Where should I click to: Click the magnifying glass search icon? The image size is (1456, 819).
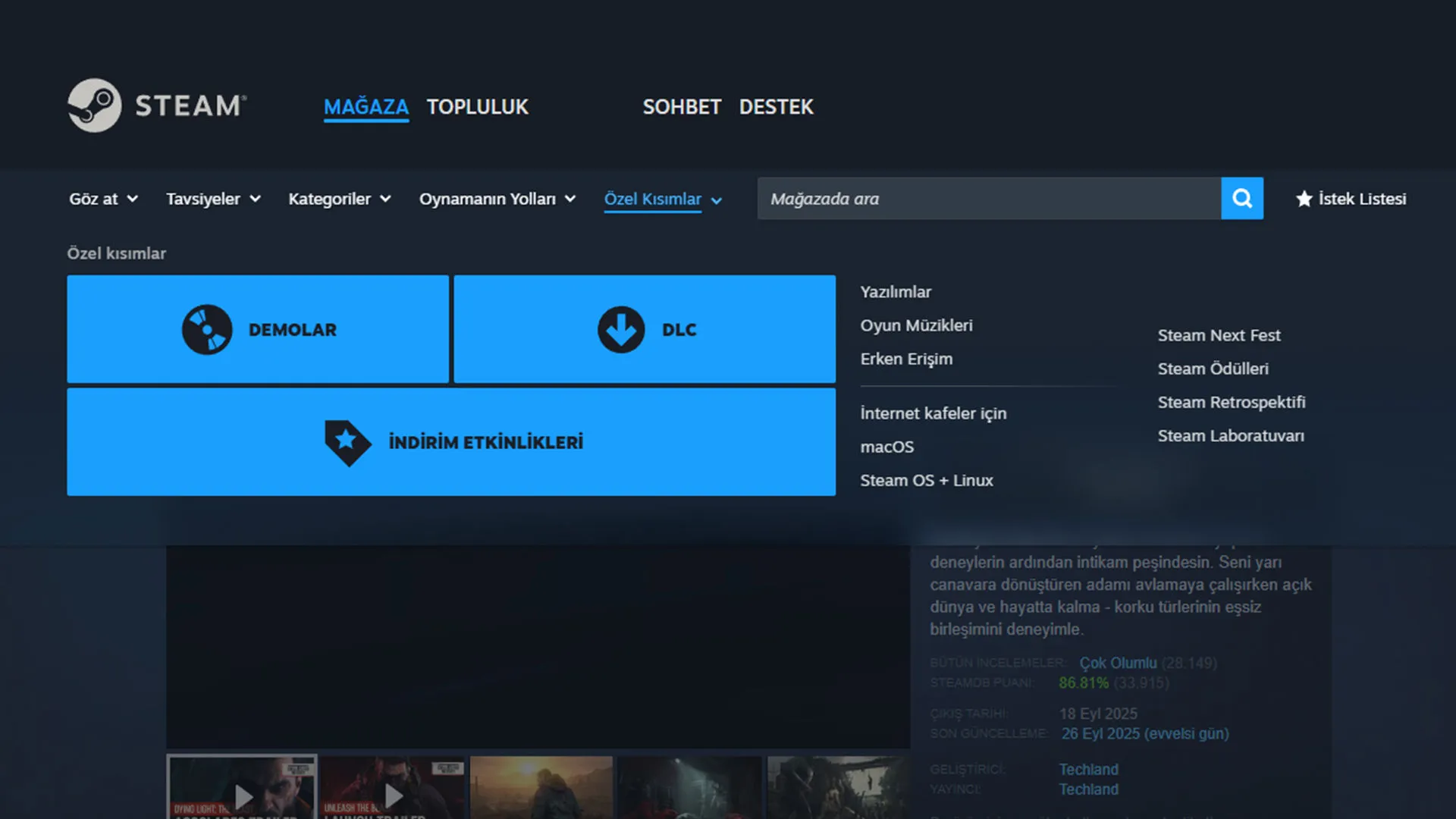coord(1241,198)
